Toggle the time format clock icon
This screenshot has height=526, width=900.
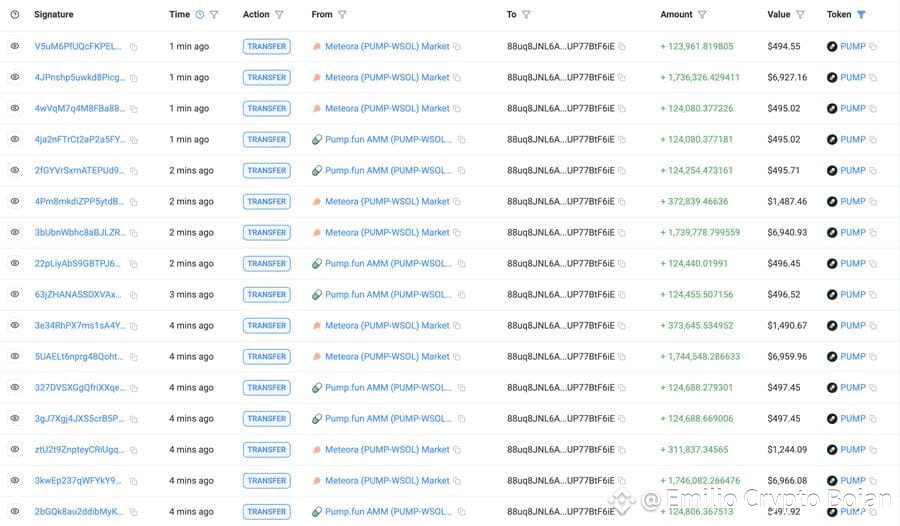(x=200, y=14)
